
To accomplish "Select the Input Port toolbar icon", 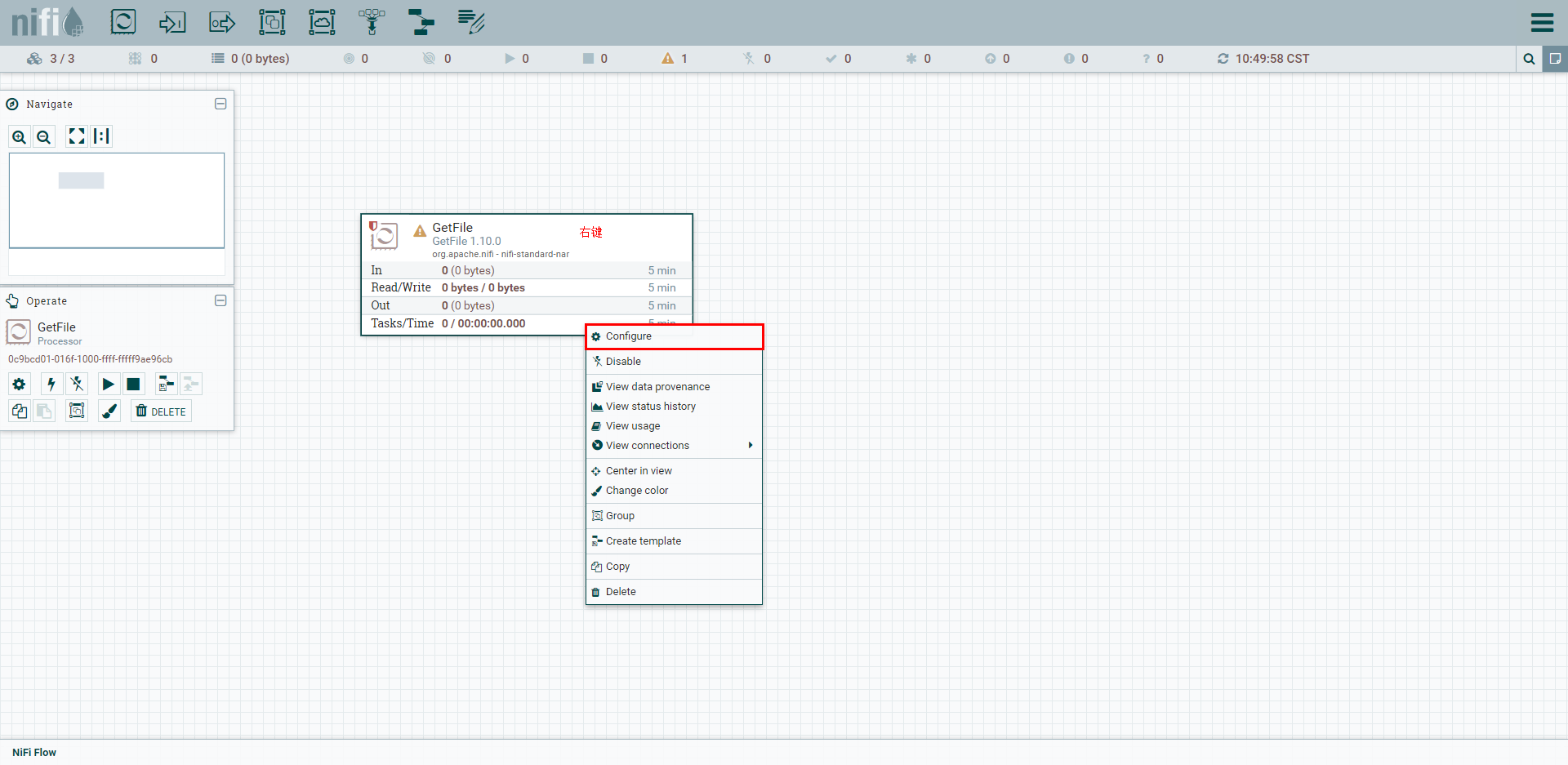I will pos(172,21).
